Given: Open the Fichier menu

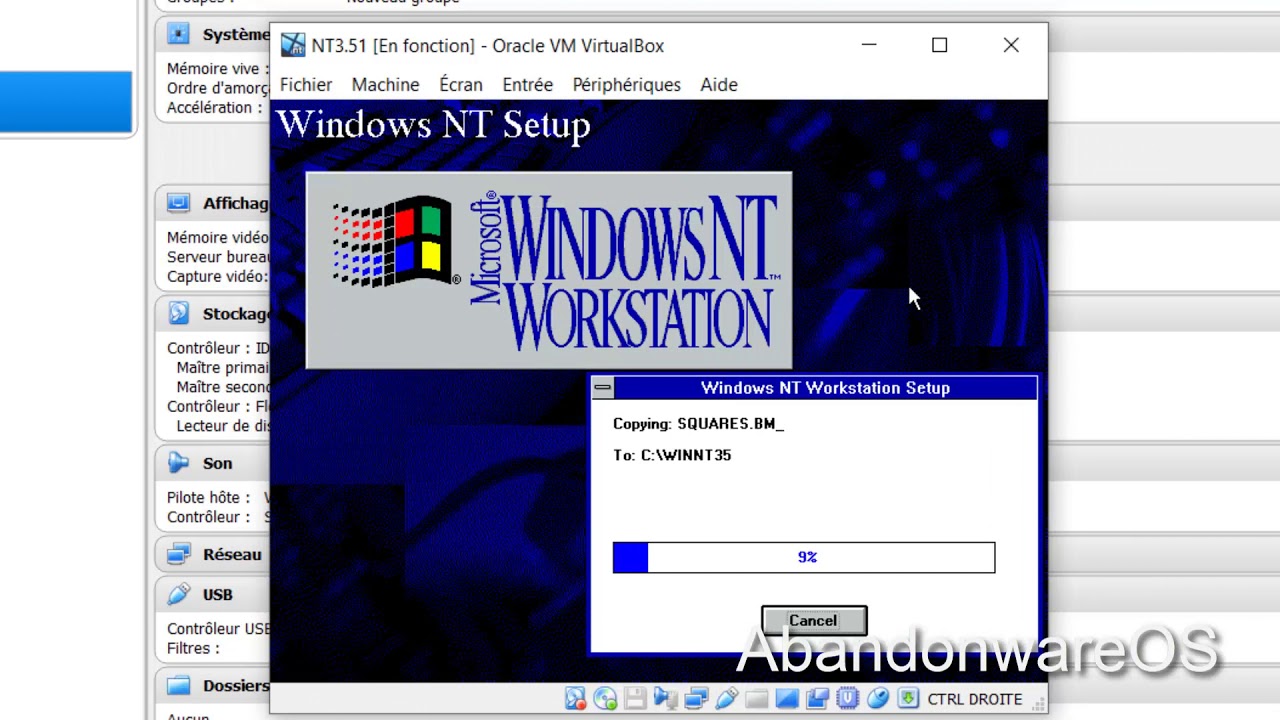Looking at the screenshot, I should [x=306, y=85].
